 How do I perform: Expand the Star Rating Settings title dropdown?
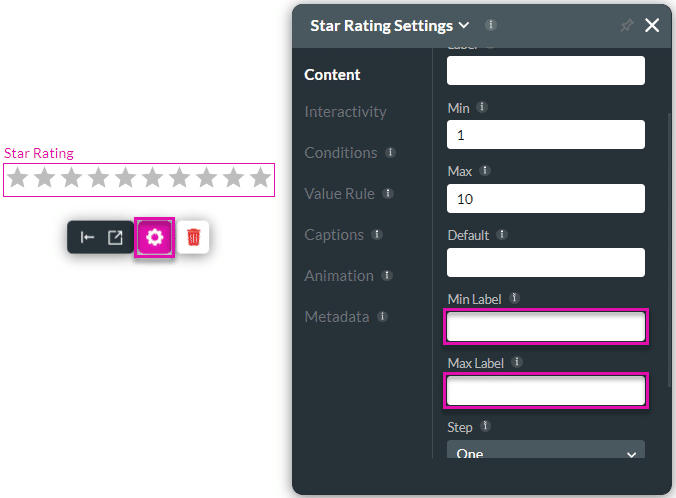(x=464, y=26)
